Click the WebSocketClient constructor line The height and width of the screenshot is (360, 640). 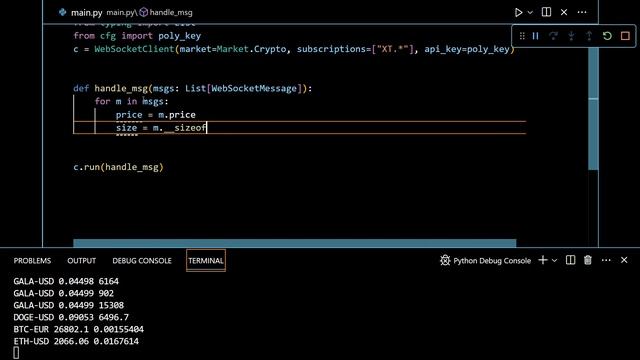tap(294, 49)
